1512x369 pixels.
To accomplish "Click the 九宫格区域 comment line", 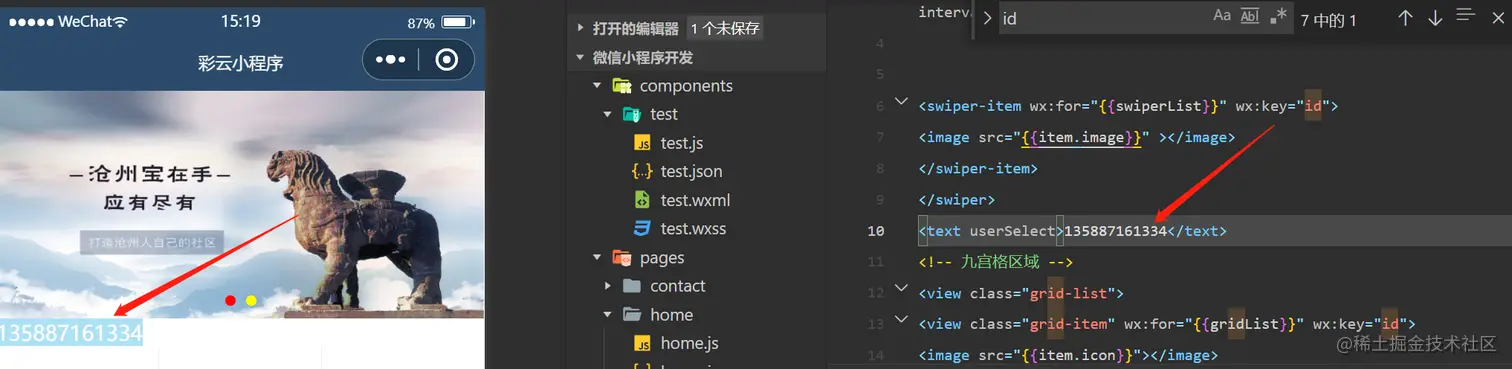I will [996, 262].
